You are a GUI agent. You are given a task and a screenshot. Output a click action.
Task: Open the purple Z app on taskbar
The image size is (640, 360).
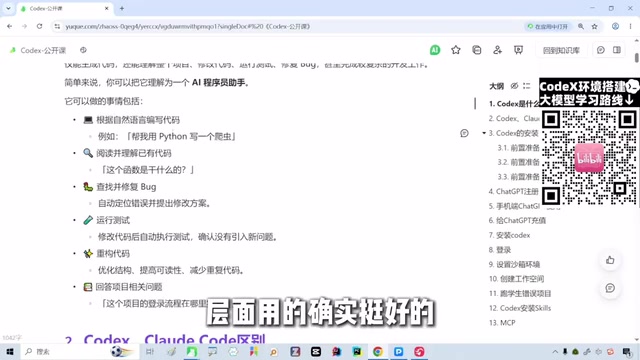(x=295, y=351)
